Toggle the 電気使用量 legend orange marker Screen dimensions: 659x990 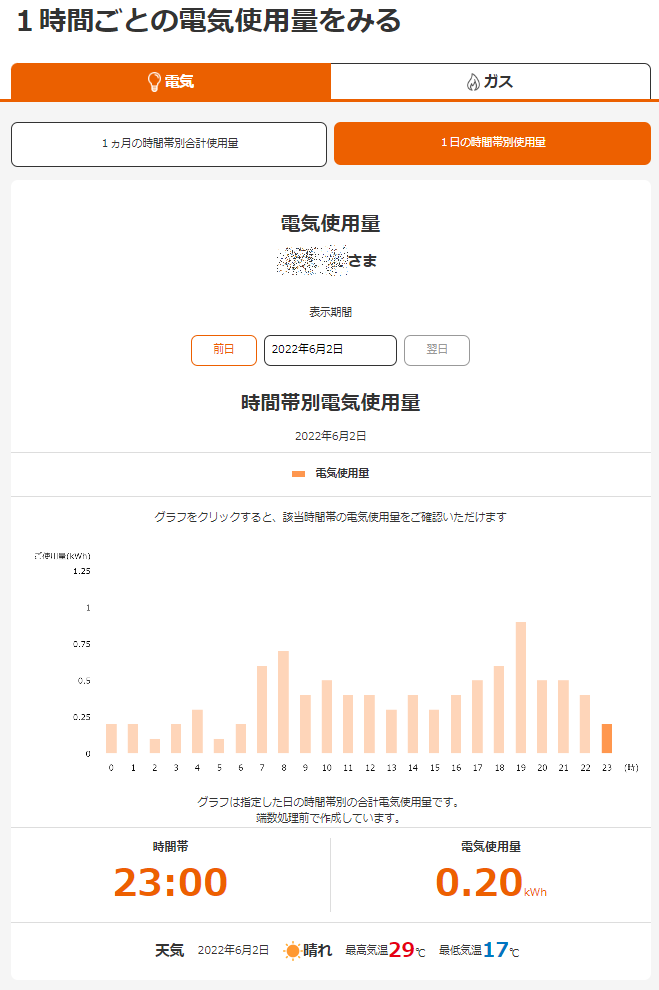click(298, 474)
